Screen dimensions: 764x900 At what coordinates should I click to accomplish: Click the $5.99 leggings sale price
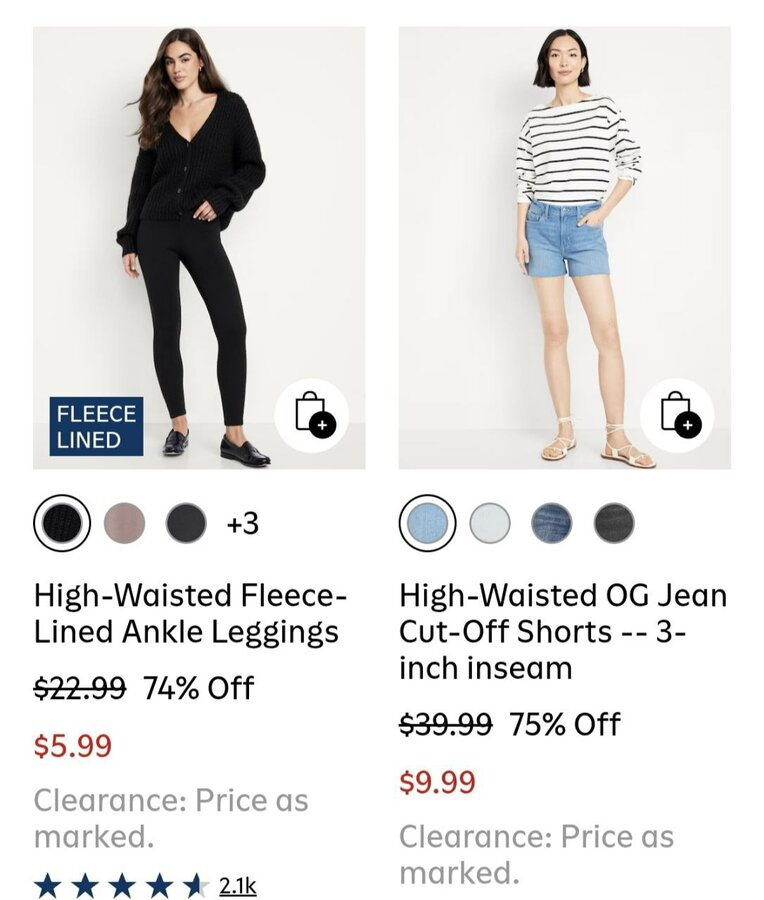(73, 746)
